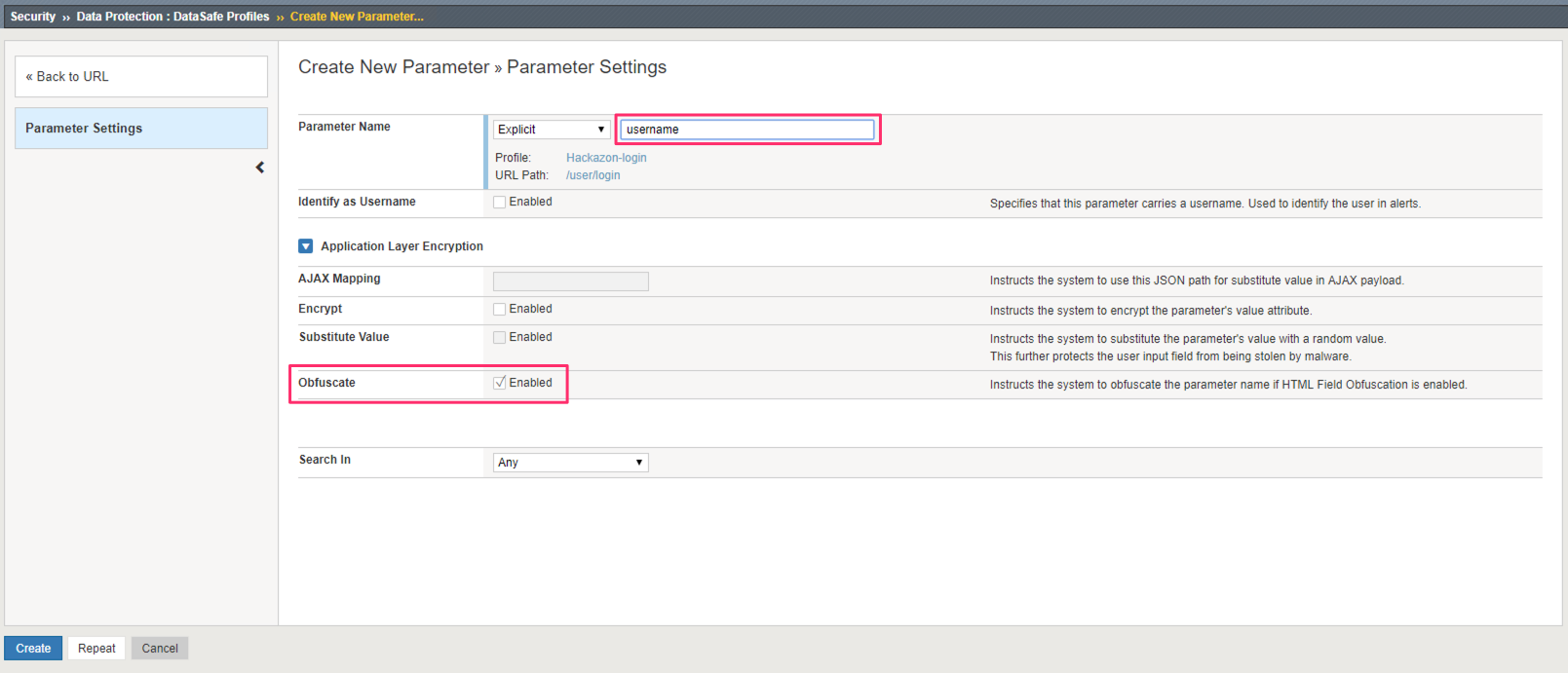Open Security in the breadcrumb
This screenshot has height=673, width=1568.
click(x=33, y=17)
